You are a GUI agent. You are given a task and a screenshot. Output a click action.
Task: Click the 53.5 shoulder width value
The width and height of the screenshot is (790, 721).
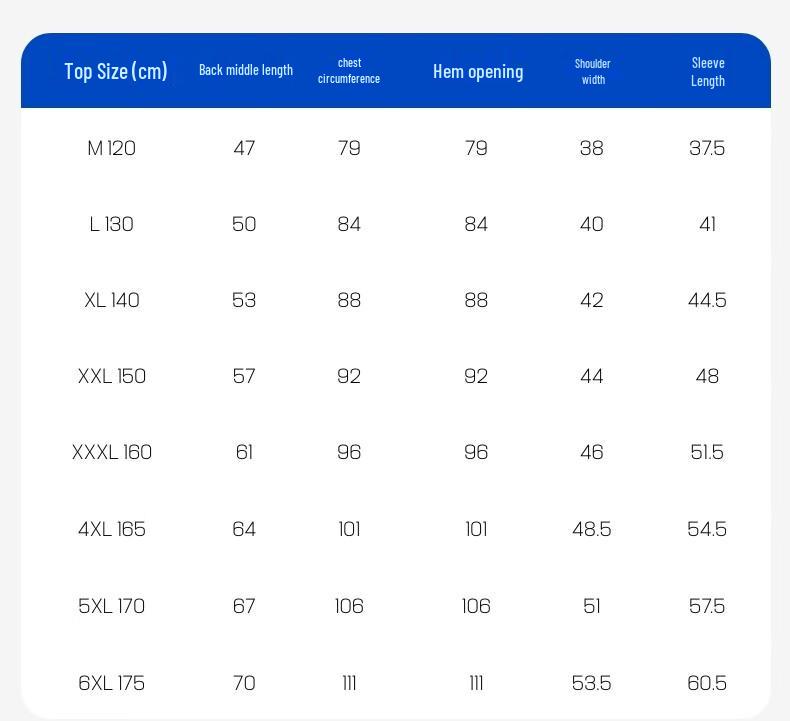tap(592, 683)
